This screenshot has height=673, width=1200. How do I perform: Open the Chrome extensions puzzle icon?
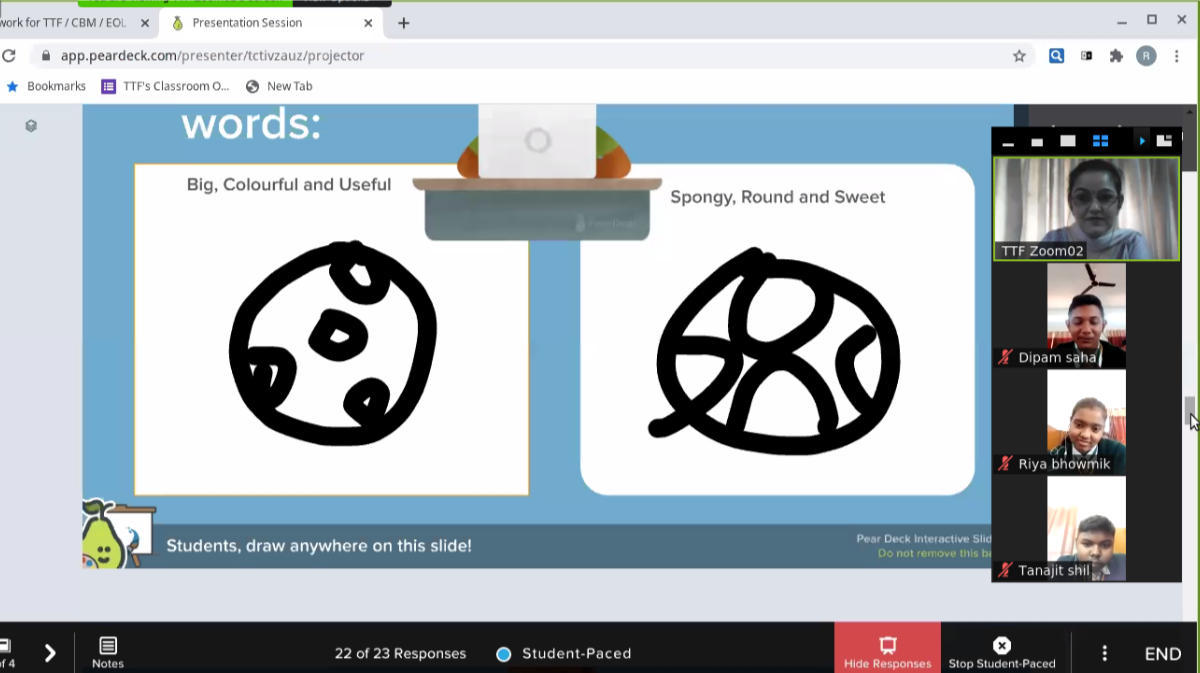1116,56
